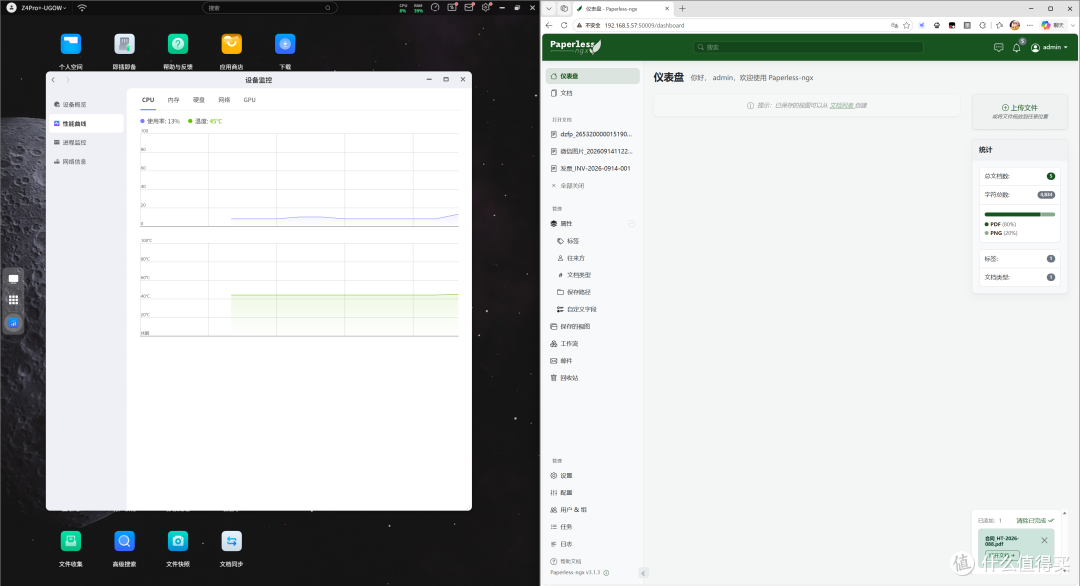Viewport: 1080px width, 586px height.
Task: Click the Paperless search field
Action: (809, 48)
